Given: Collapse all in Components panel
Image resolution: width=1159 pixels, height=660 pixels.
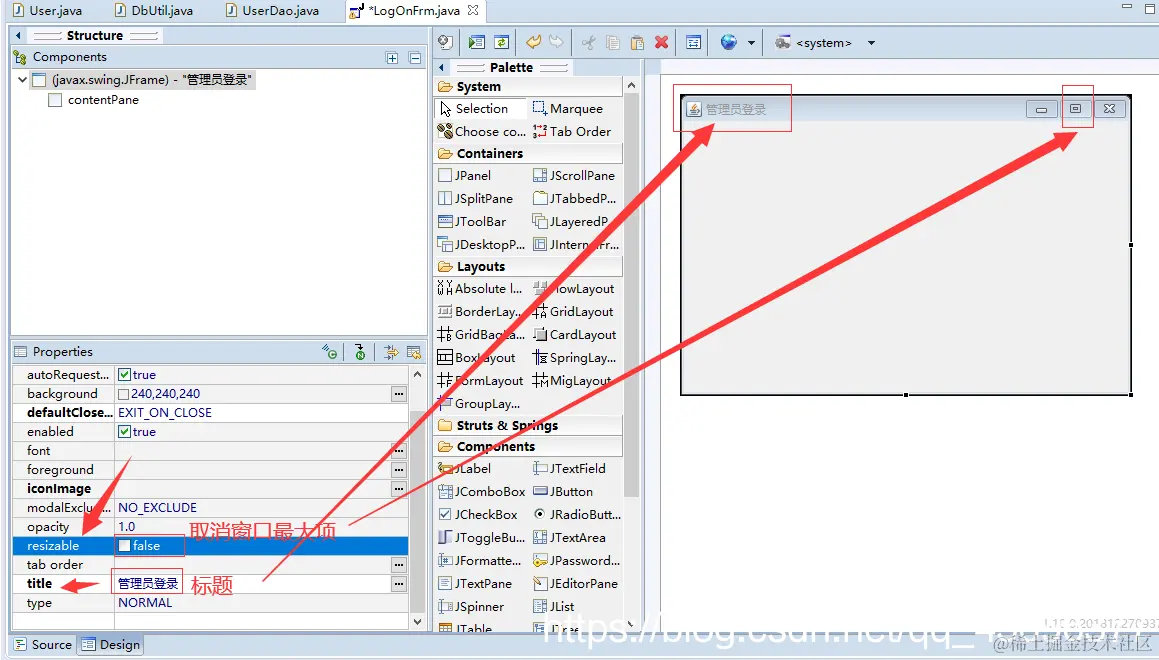Looking at the screenshot, I should (415, 58).
